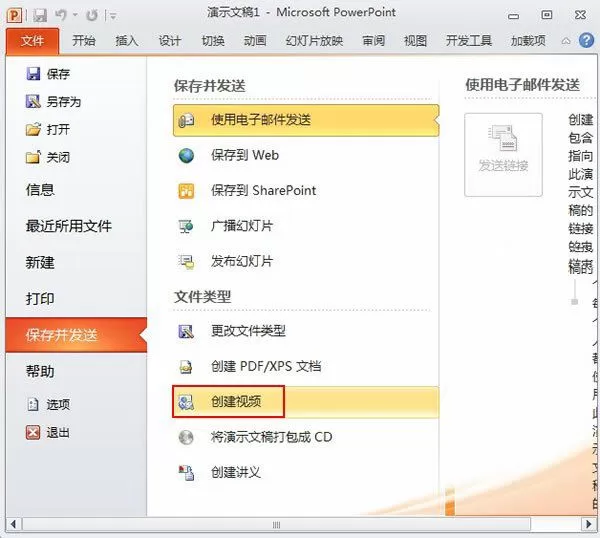Click the 将演示文稿打包成 CD disc icon
This screenshot has height=538, width=600.
click(x=186, y=437)
